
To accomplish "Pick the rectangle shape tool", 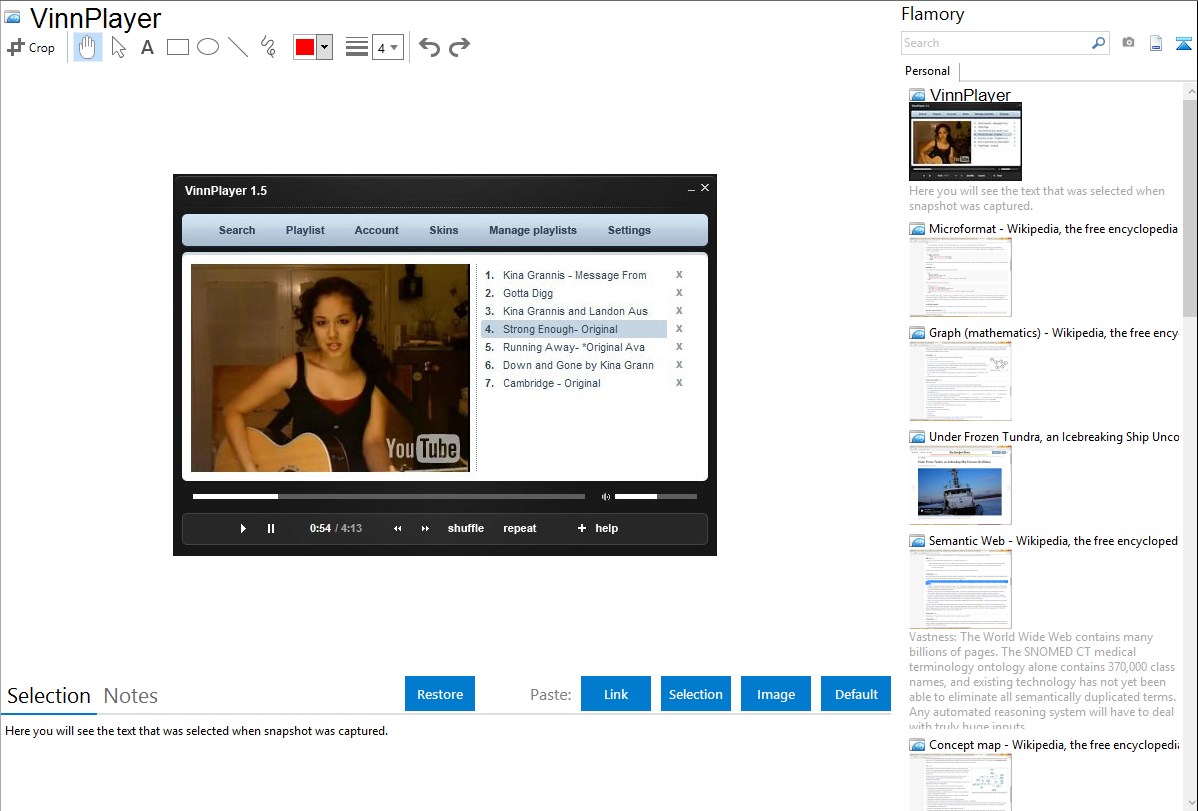I will point(178,47).
